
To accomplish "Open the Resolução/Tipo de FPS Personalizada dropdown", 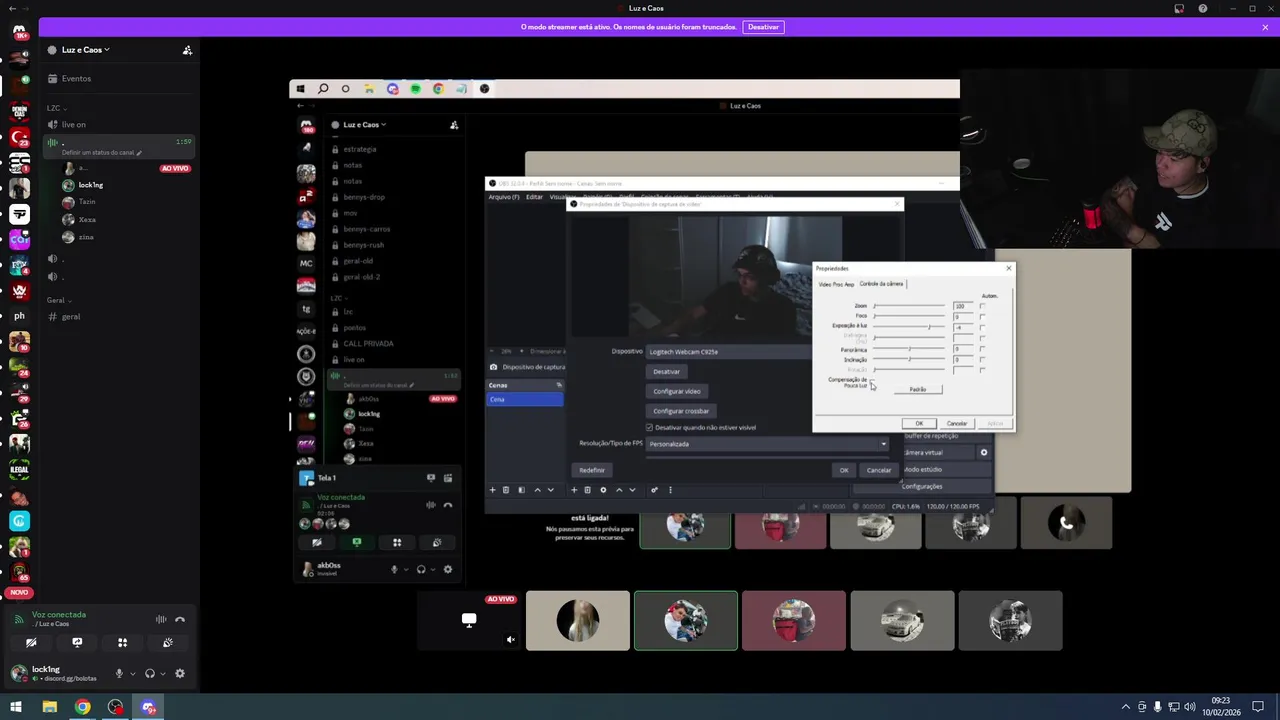I will (767, 444).
